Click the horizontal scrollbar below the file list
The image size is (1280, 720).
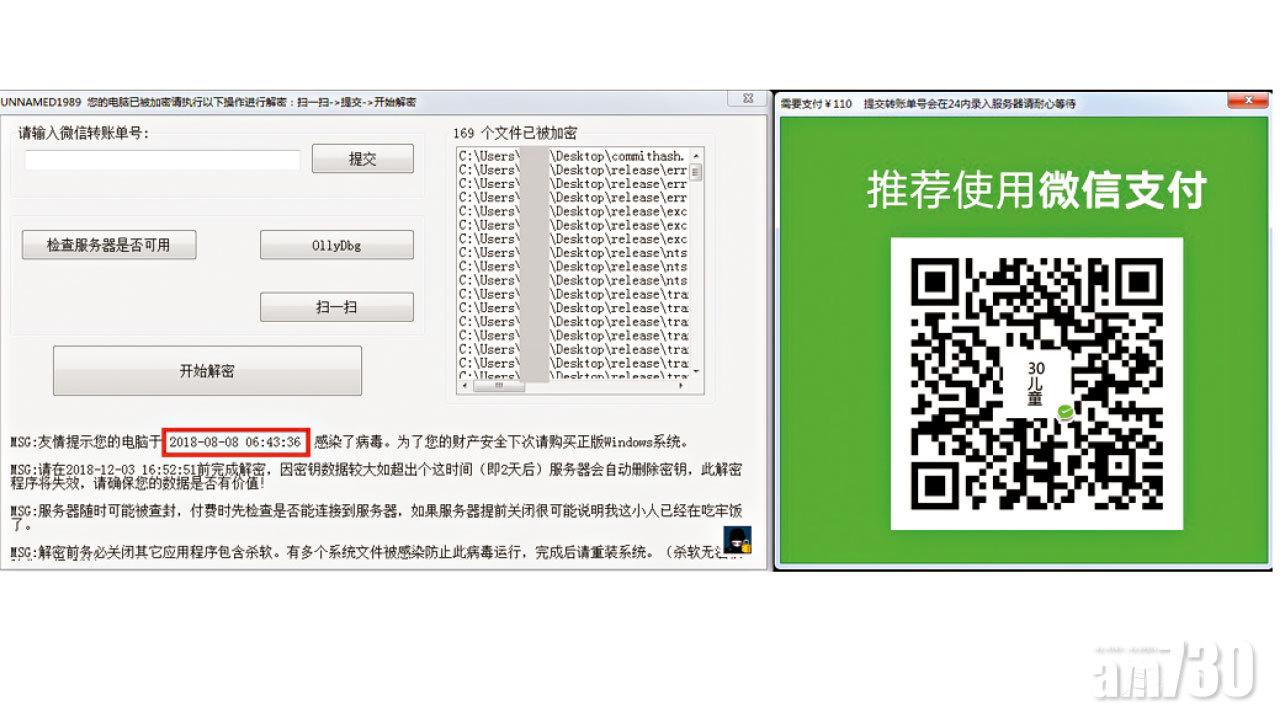pyautogui.click(x=497, y=385)
